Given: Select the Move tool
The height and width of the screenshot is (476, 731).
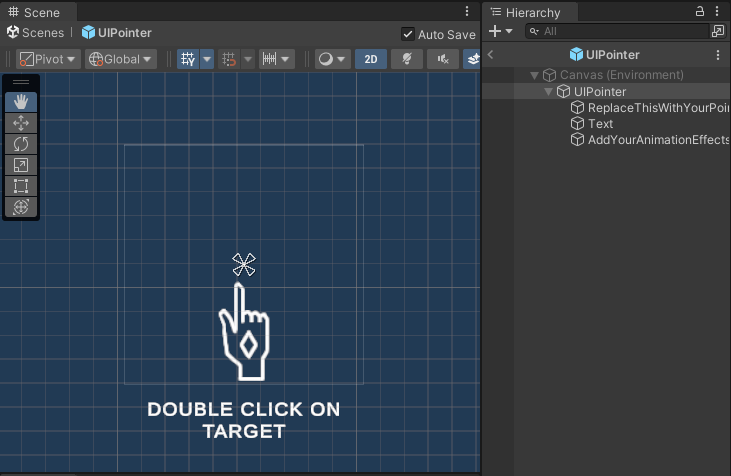Looking at the screenshot, I should tap(21, 123).
